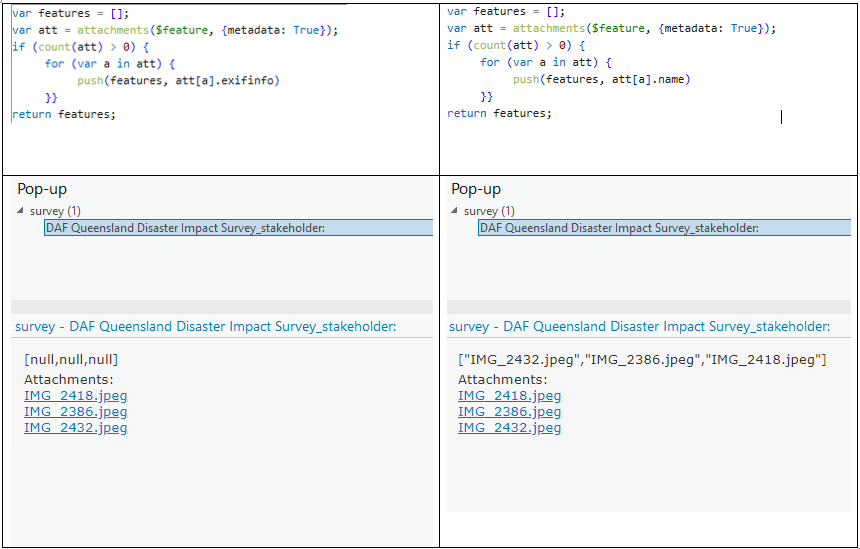Viewport: 860px width, 549px height.
Task: Click the 'Attachments:' label under the filename array
Action: pos(502,380)
